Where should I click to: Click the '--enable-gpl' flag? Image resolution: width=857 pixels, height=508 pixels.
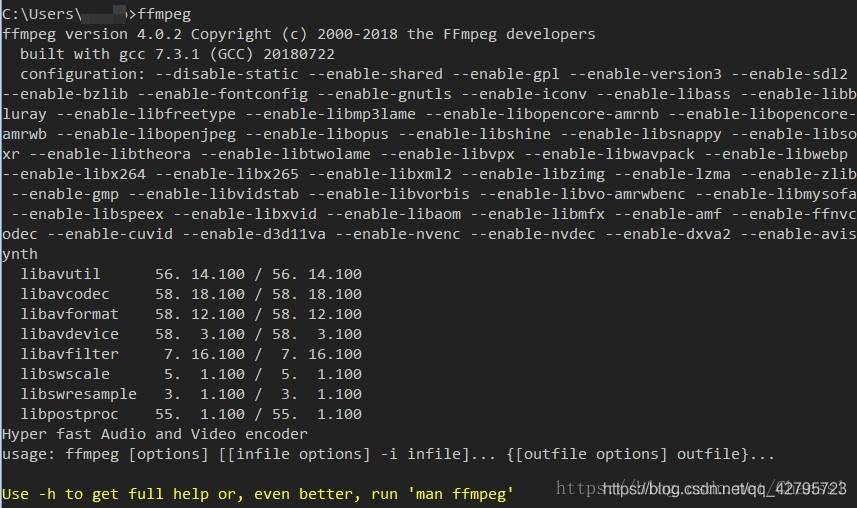(506, 74)
